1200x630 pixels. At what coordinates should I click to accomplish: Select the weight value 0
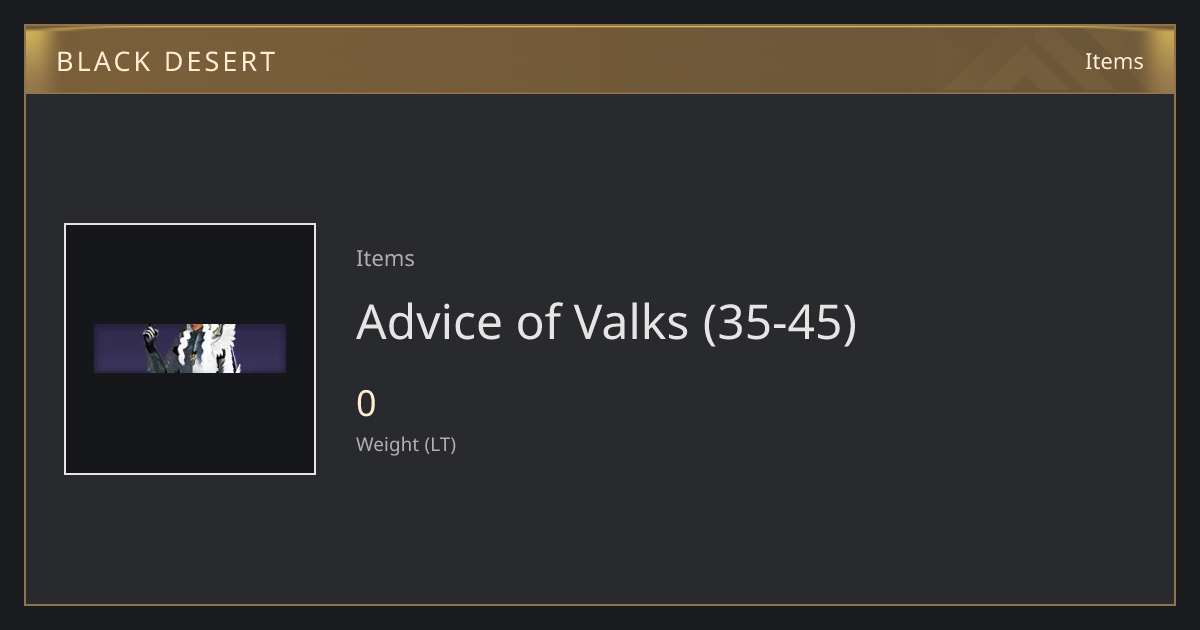click(x=366, y=404)
